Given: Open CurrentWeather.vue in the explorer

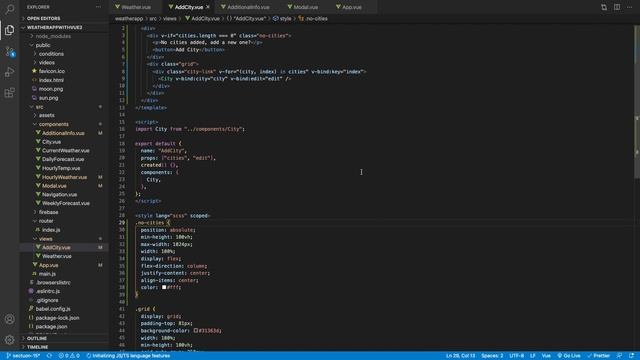Looking at the screenshot, I should point(65,151).
